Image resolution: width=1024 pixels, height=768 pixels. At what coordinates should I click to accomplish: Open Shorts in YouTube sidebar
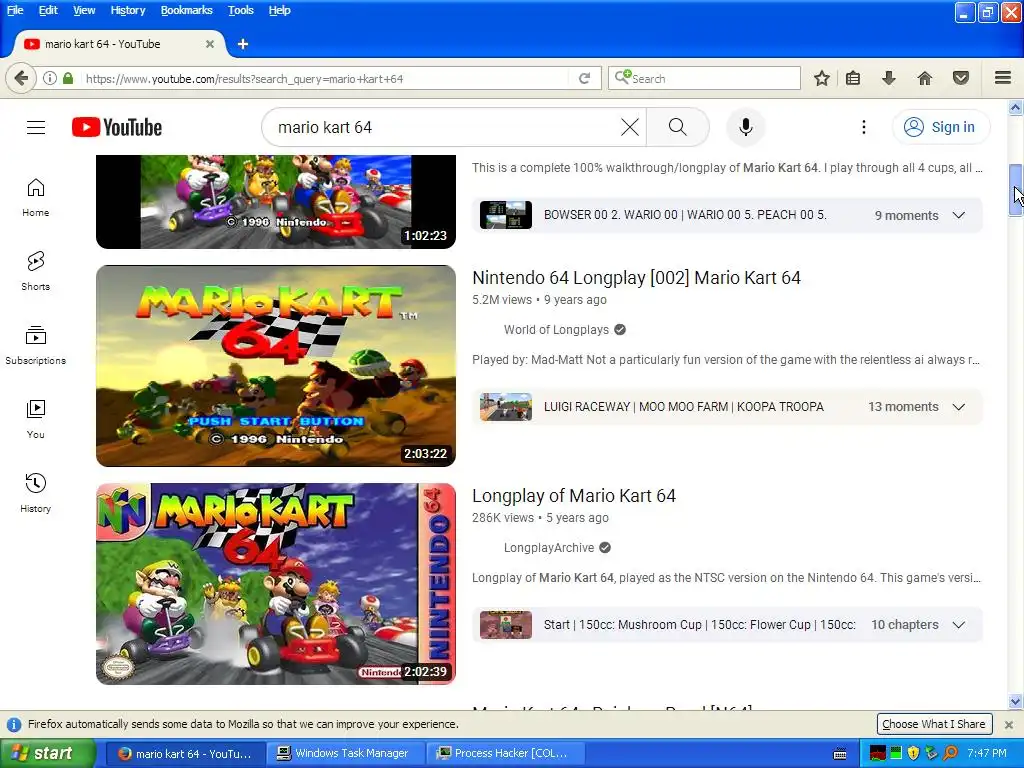point(35,272)
